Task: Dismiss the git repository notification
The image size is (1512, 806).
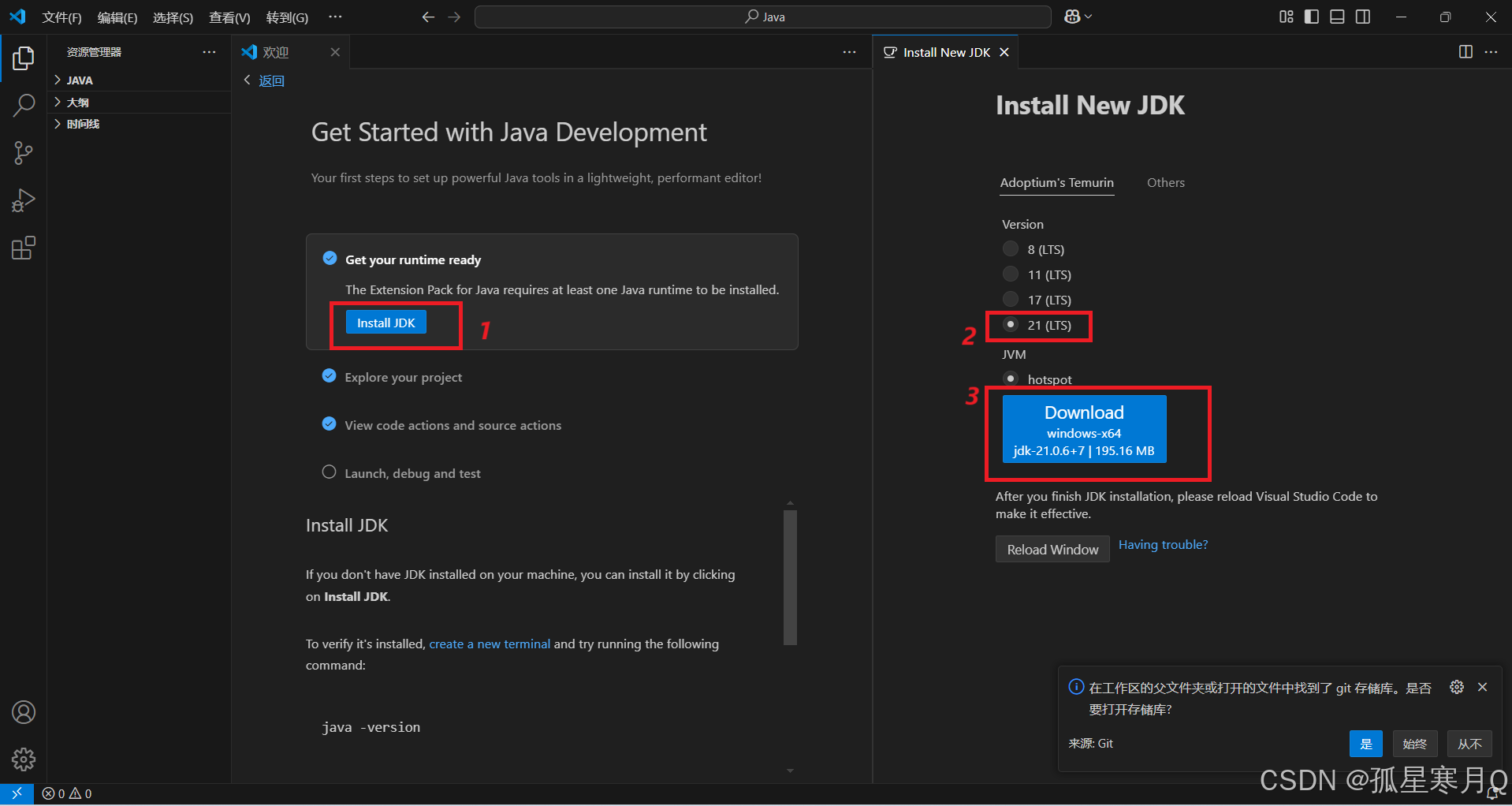Action: pos(1483,687)
